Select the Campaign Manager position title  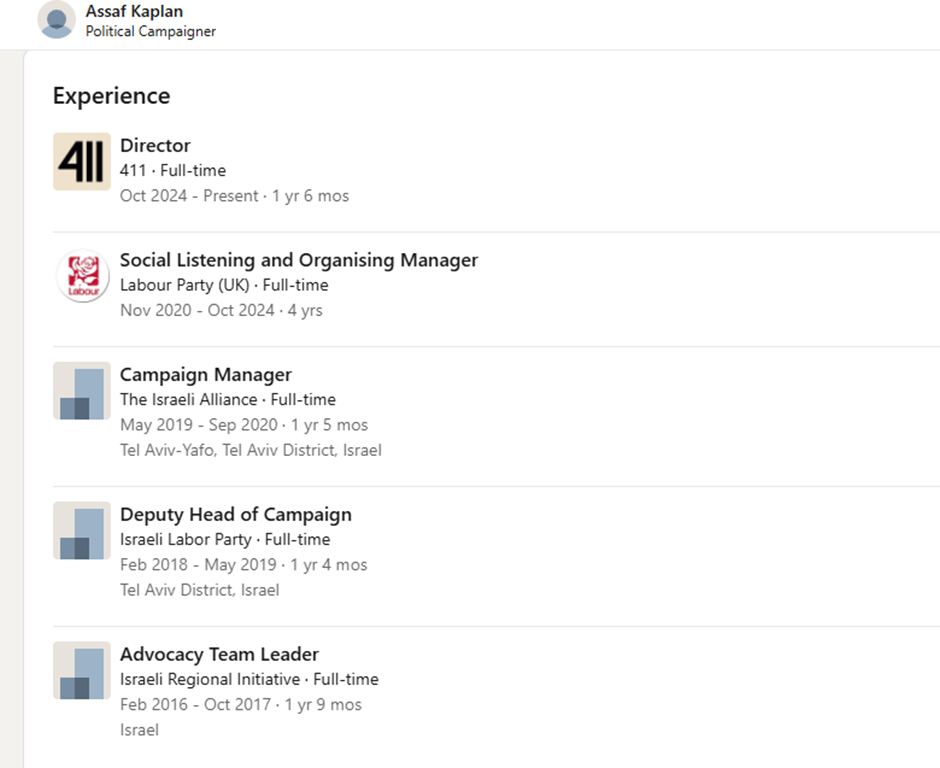point(206,375)
